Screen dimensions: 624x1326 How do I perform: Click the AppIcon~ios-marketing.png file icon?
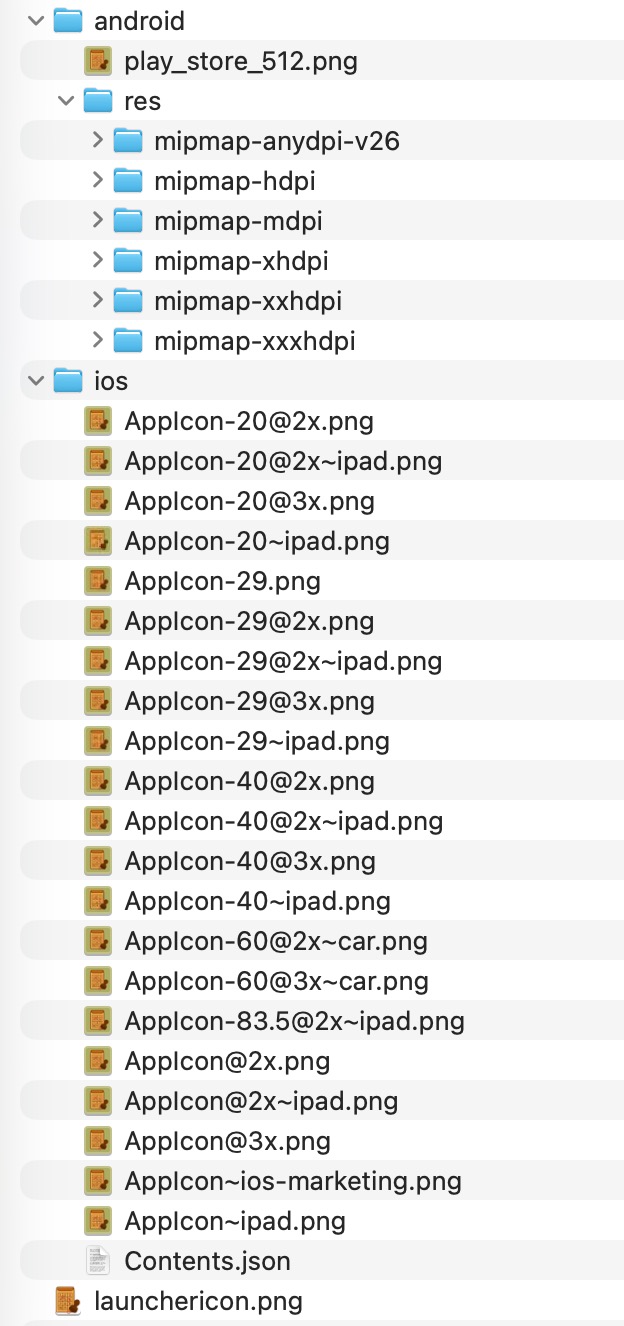coord(98,1181)
